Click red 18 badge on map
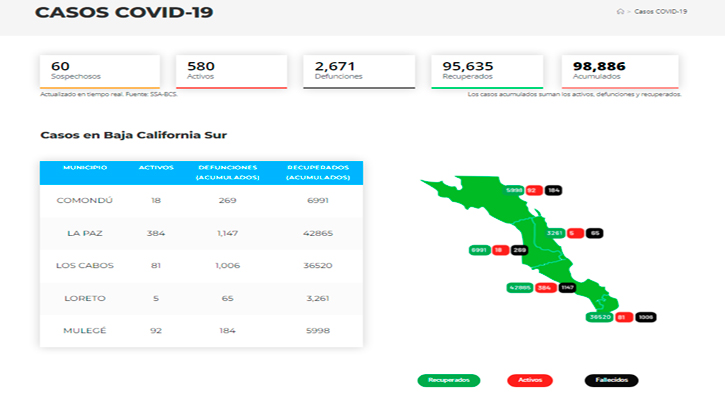This screenshot has height=400, width=725. pos(500,250)
